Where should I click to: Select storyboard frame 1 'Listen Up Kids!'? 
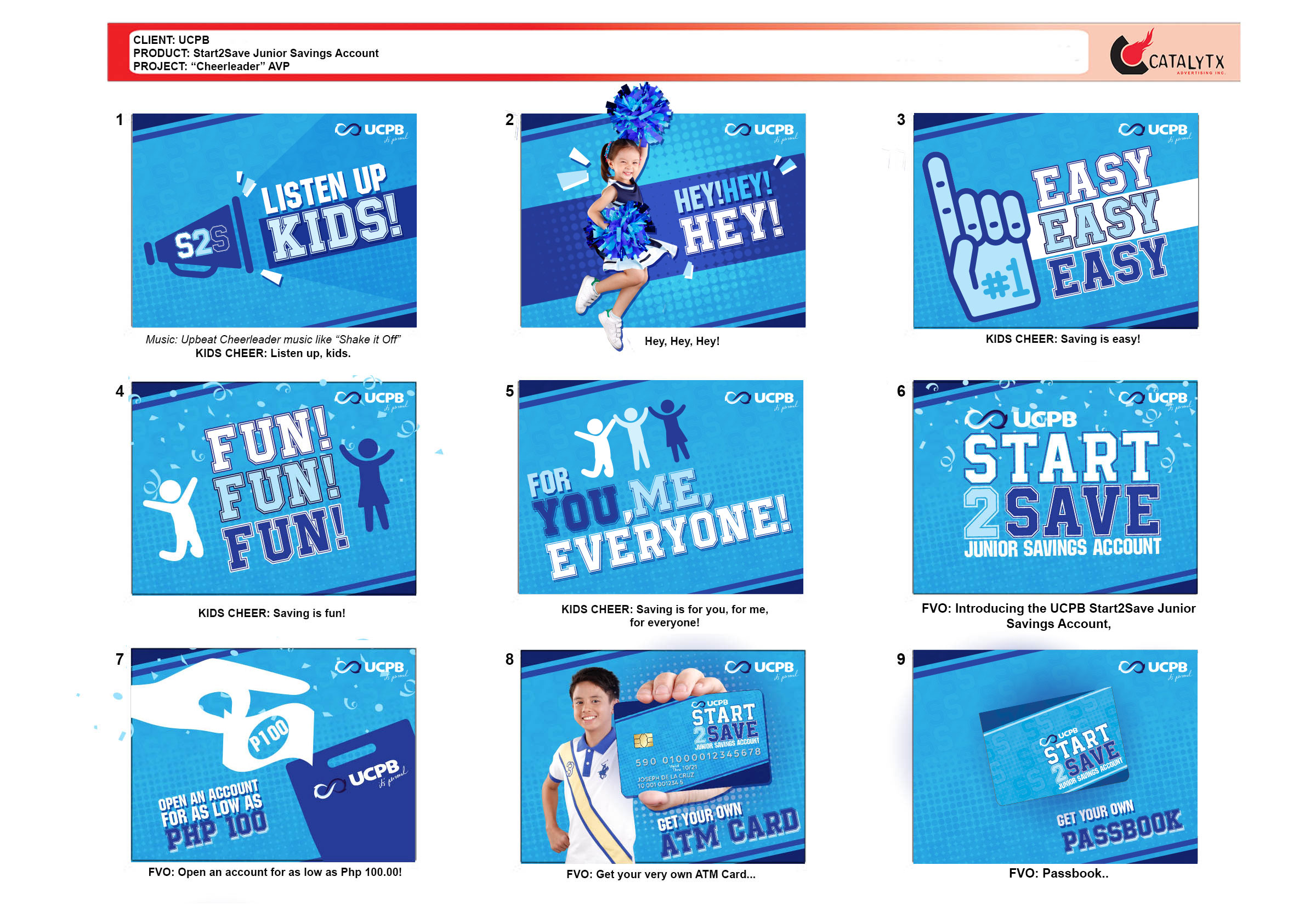pyautogui.click(x=274, y=220)
